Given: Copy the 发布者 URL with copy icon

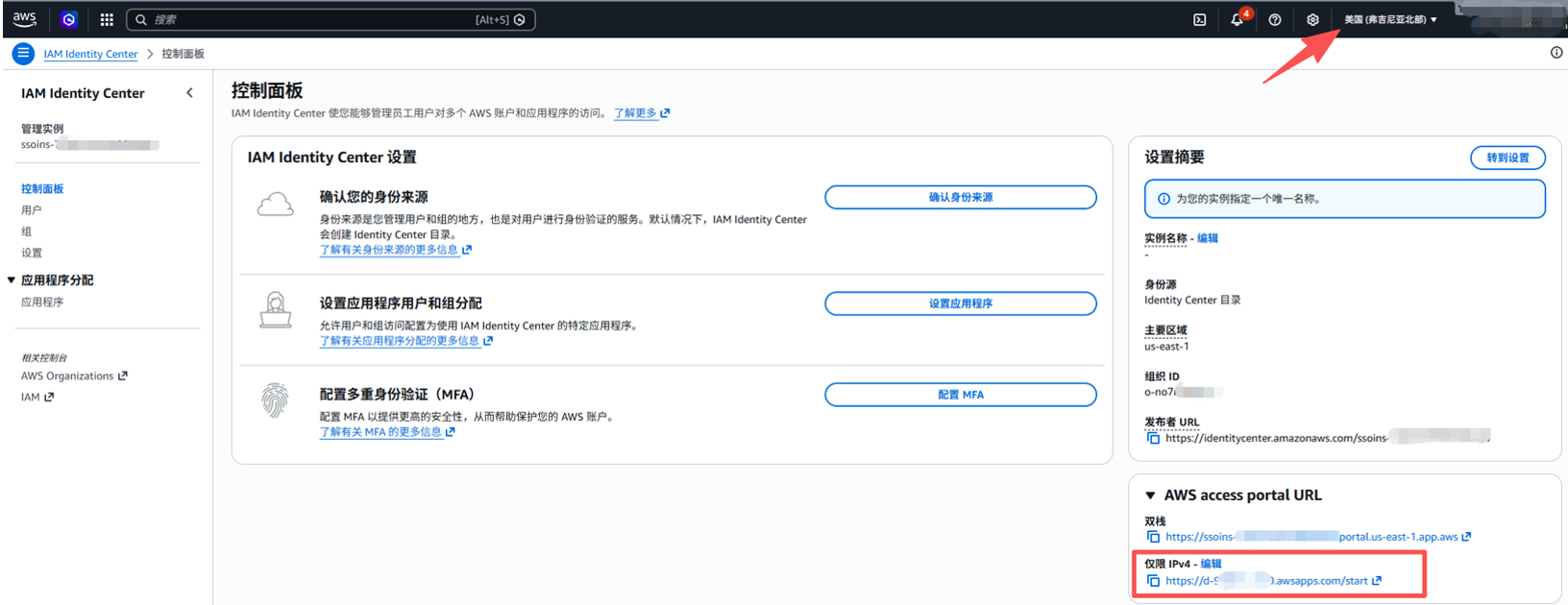Looking at the screenshot, I should pos(1153,438).
